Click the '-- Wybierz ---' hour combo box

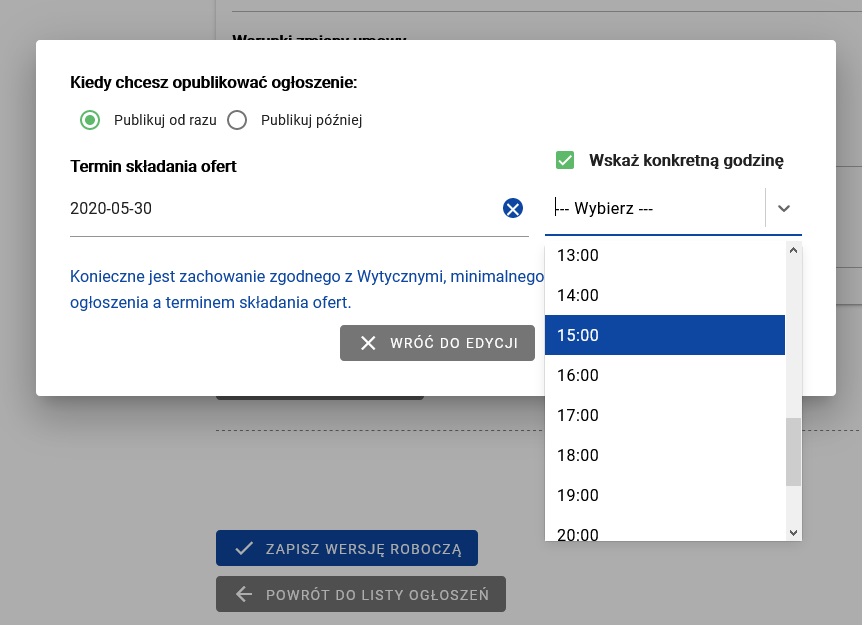click(x=655, y=208)
